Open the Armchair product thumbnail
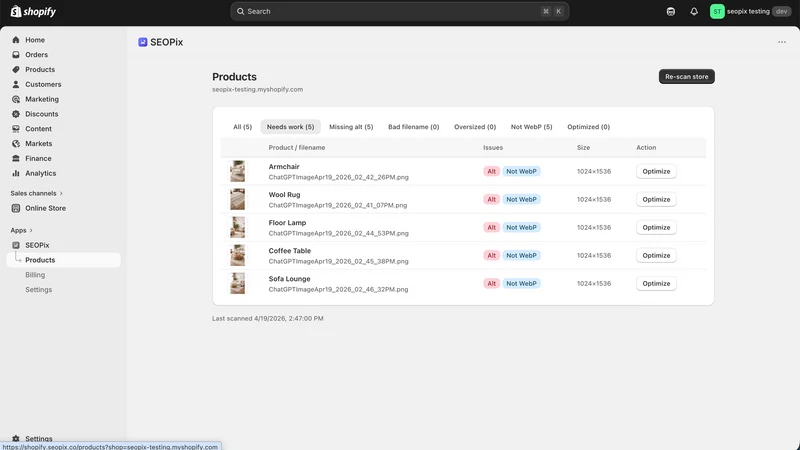The width and height of the screenshot is (800, 450). pyautogui.click(x=237, y=171)
